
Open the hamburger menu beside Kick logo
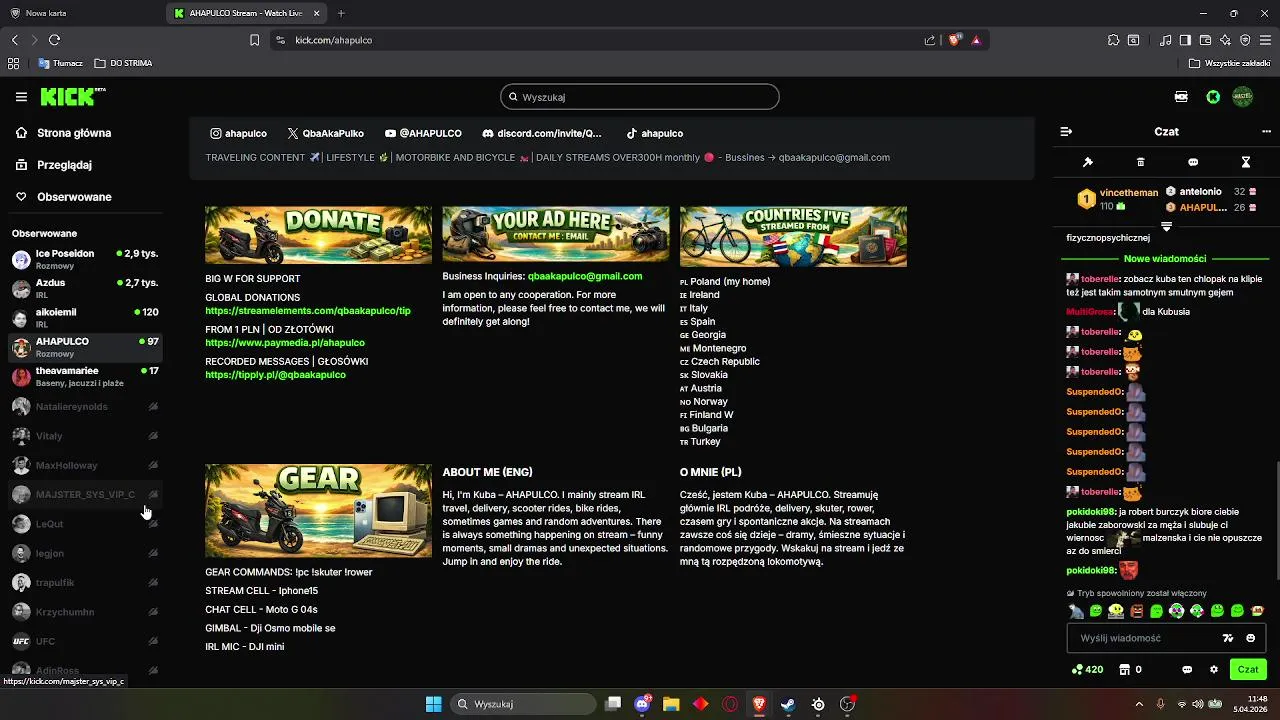click(21, 97)
